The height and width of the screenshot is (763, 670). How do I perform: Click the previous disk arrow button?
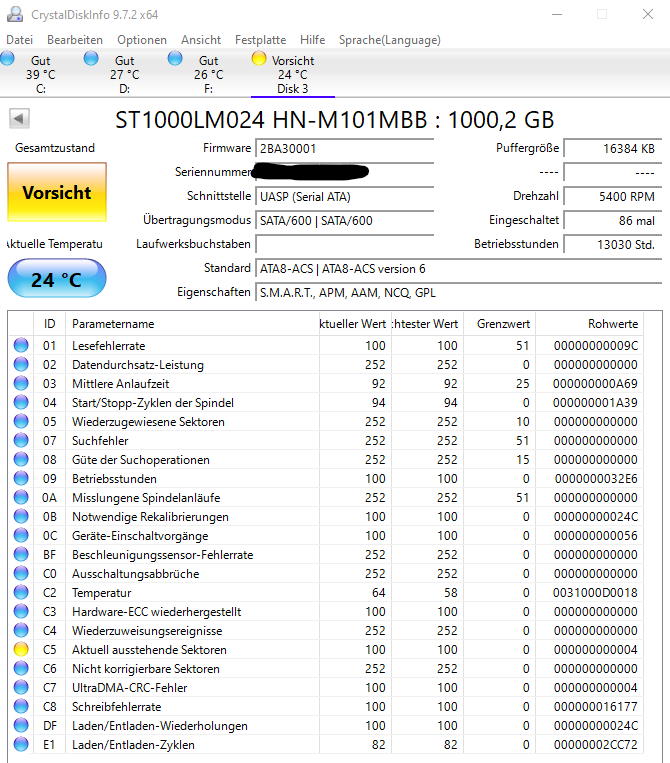pos(19,119)
